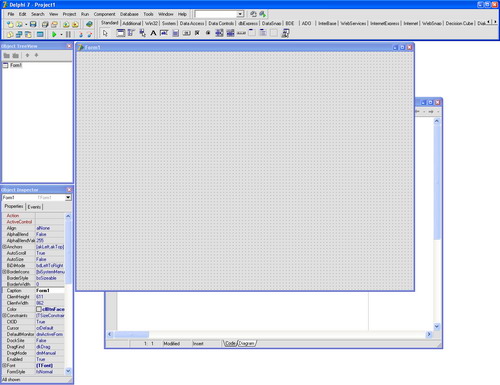Select the RadioButton component on the palette

208,33
